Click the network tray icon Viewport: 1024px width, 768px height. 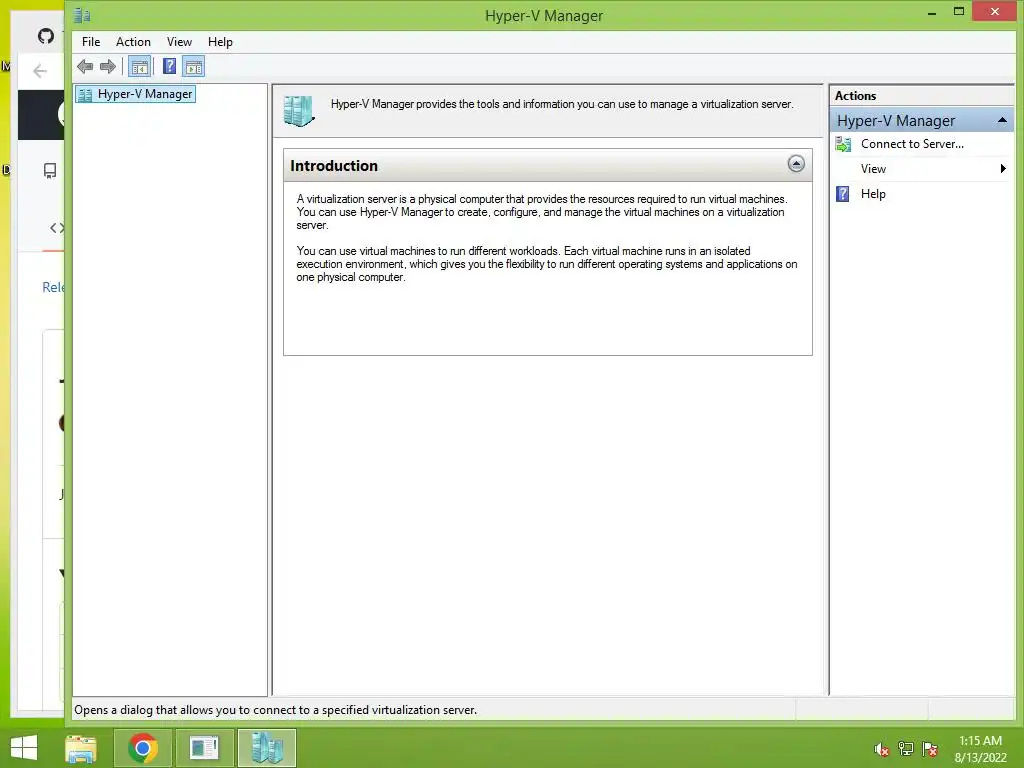click(x=906, y=749)
